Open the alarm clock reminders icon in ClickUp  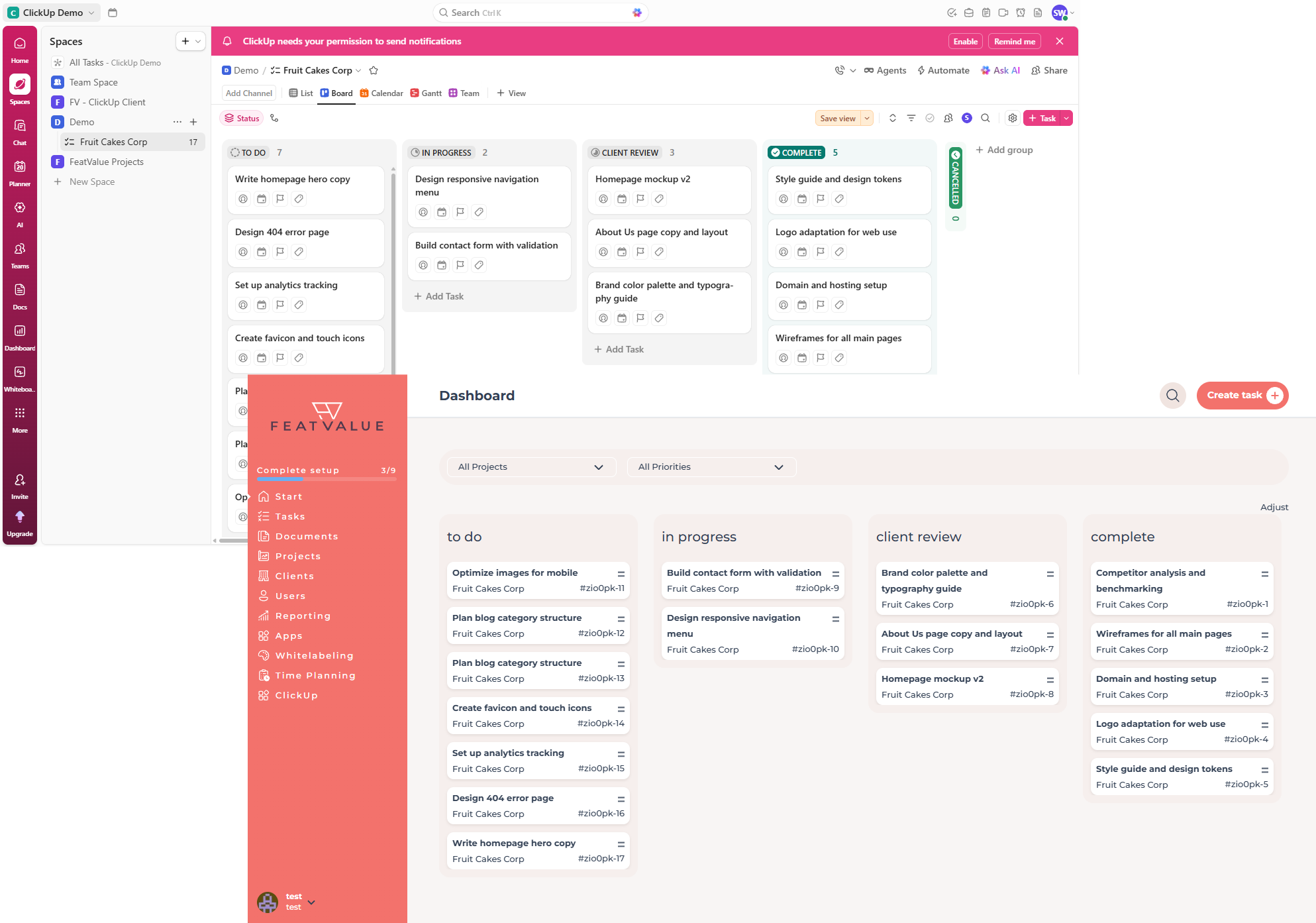click(1021, 13)
